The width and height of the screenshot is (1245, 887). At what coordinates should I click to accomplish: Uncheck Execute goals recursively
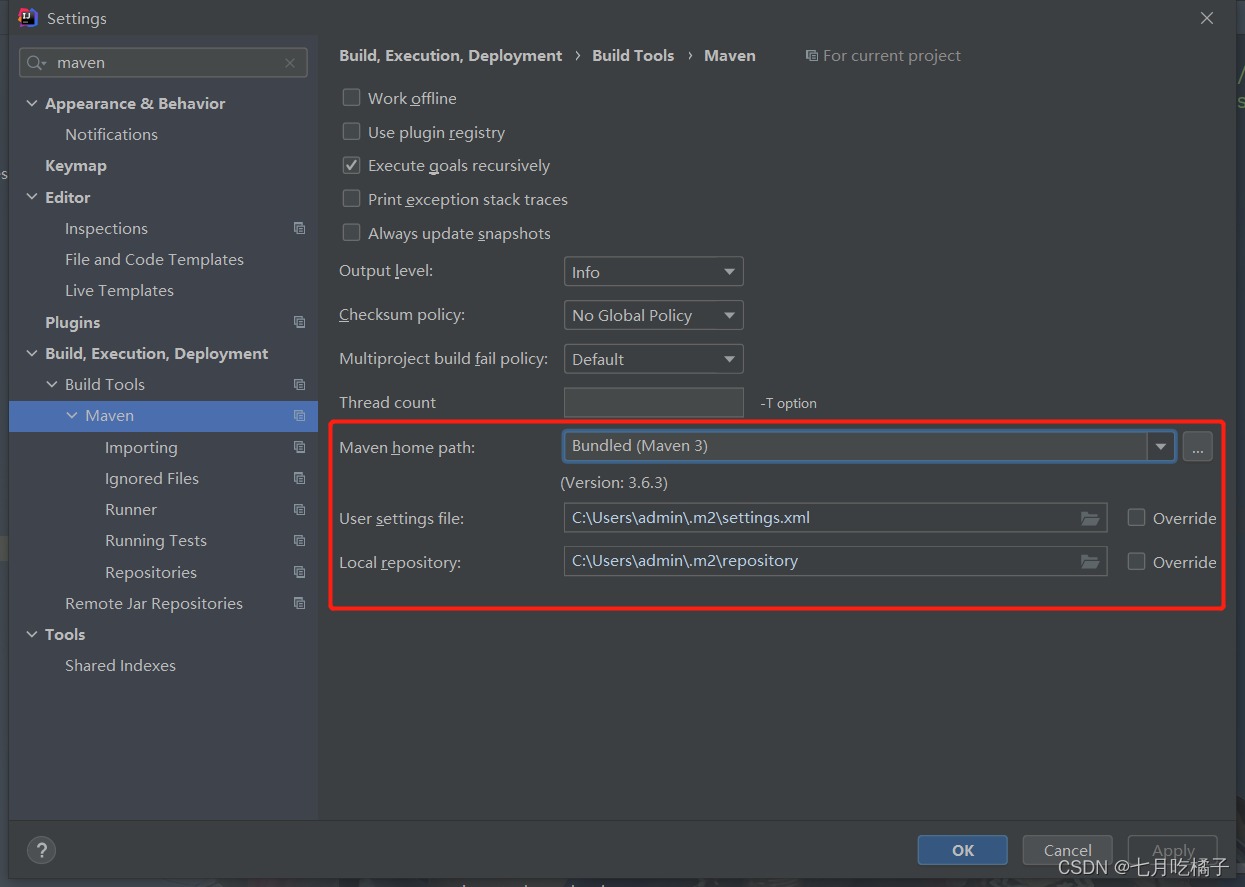[351, 165]
